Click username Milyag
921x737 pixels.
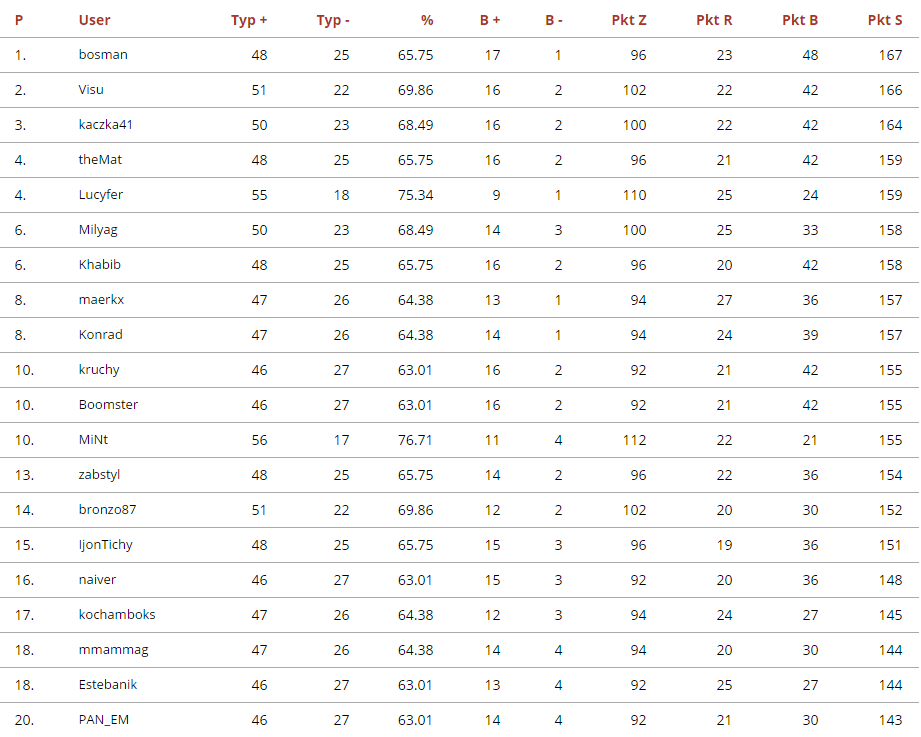[98, 230]
